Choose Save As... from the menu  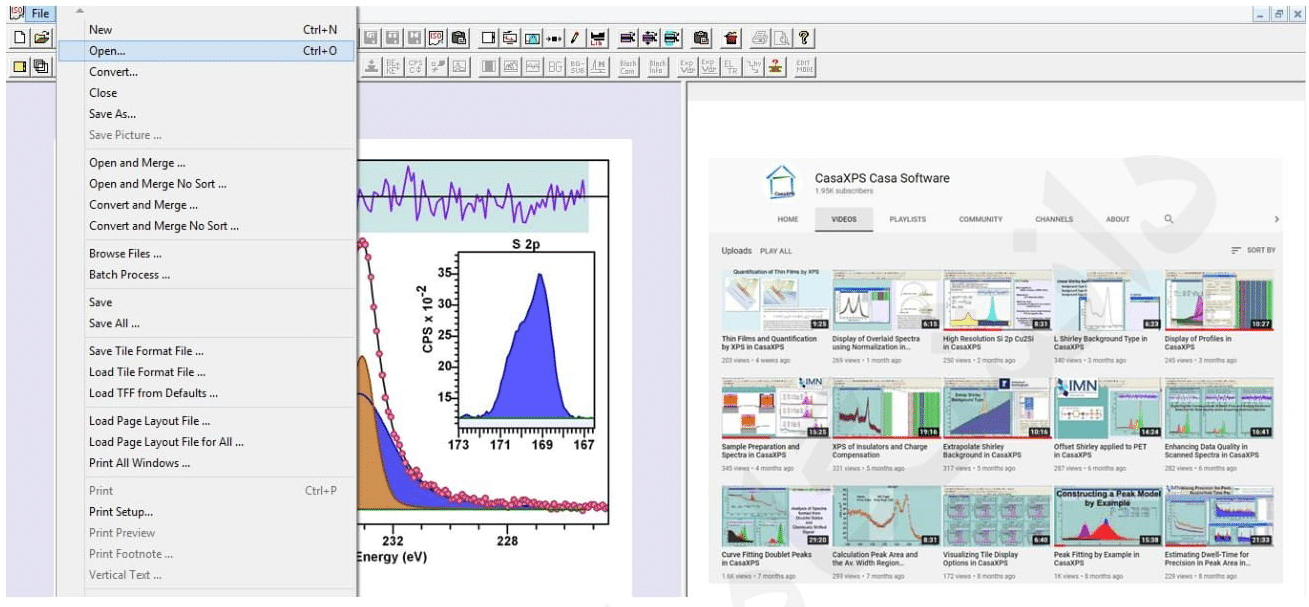click(x=206, y=114)
